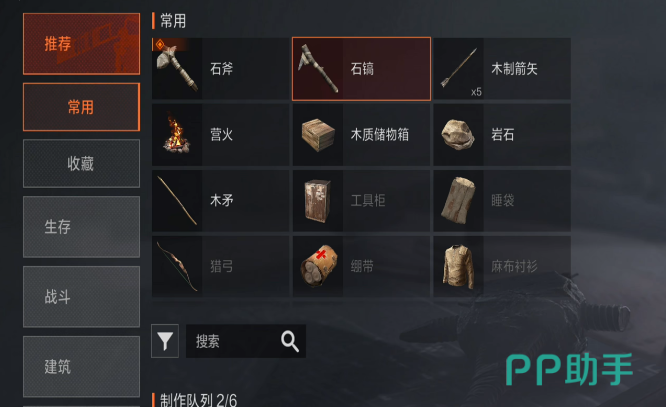Image resolution: width=666 pixels, height=407 pixels.
Task: Choose the rock (岩石) item icon
Action: [458, 135]
